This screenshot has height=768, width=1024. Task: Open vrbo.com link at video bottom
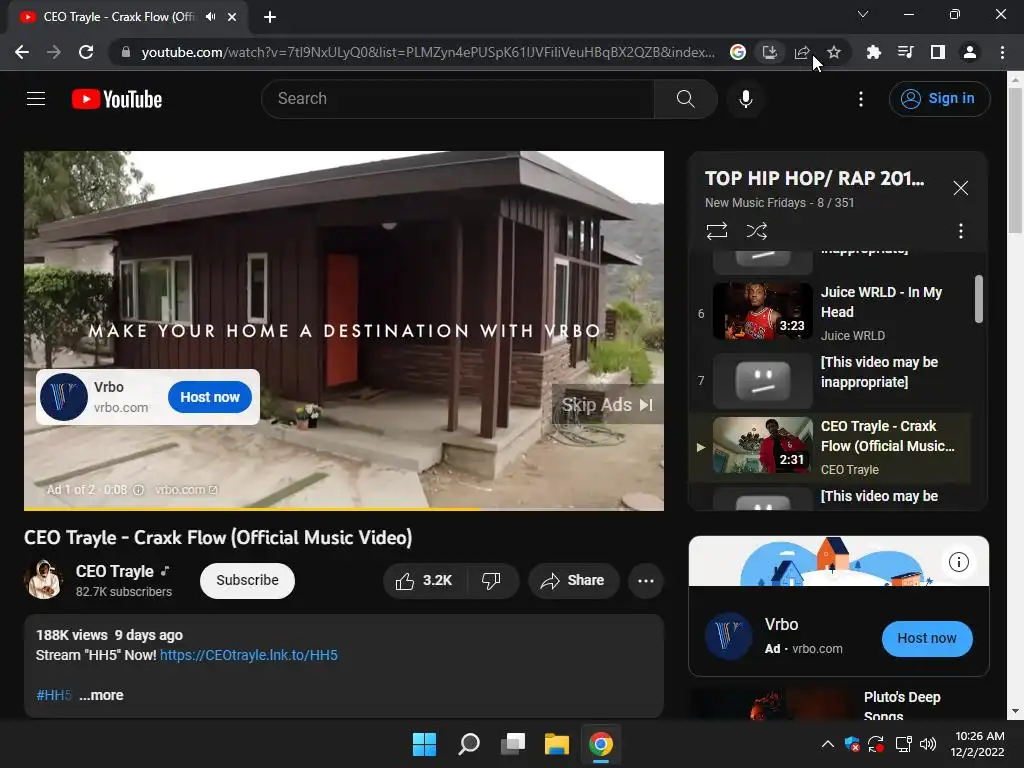point(185,490)
